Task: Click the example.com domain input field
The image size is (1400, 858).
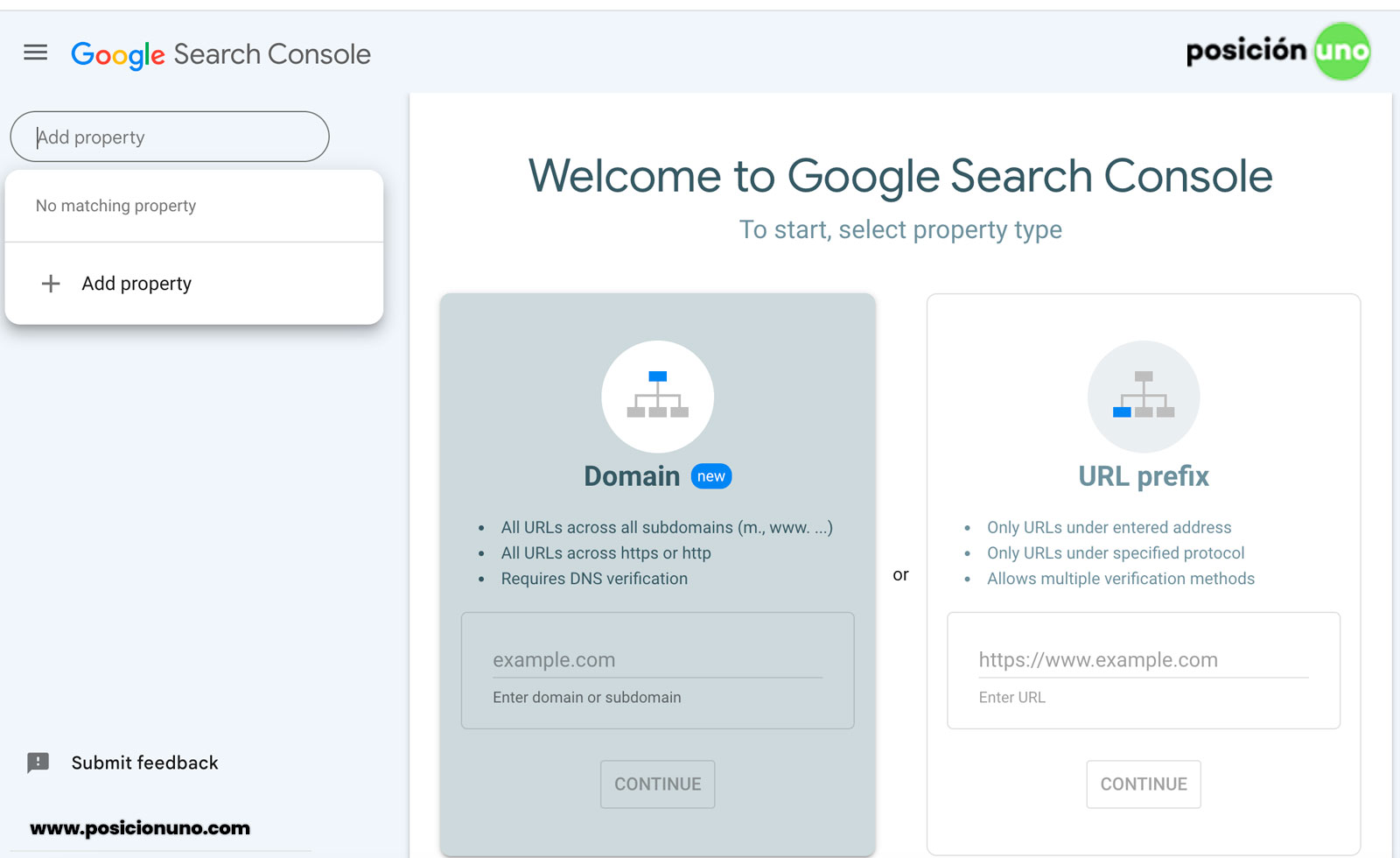Action: pos(656,660)
